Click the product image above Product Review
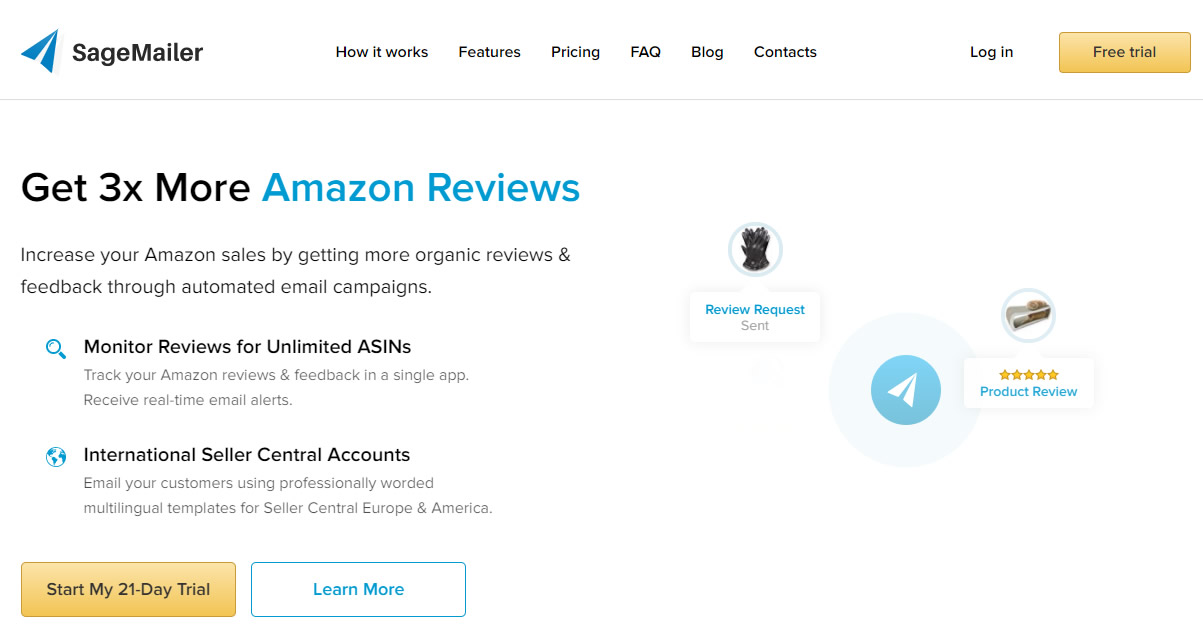The height and width of the screenshot is (641, 1203). (1028, 316)
